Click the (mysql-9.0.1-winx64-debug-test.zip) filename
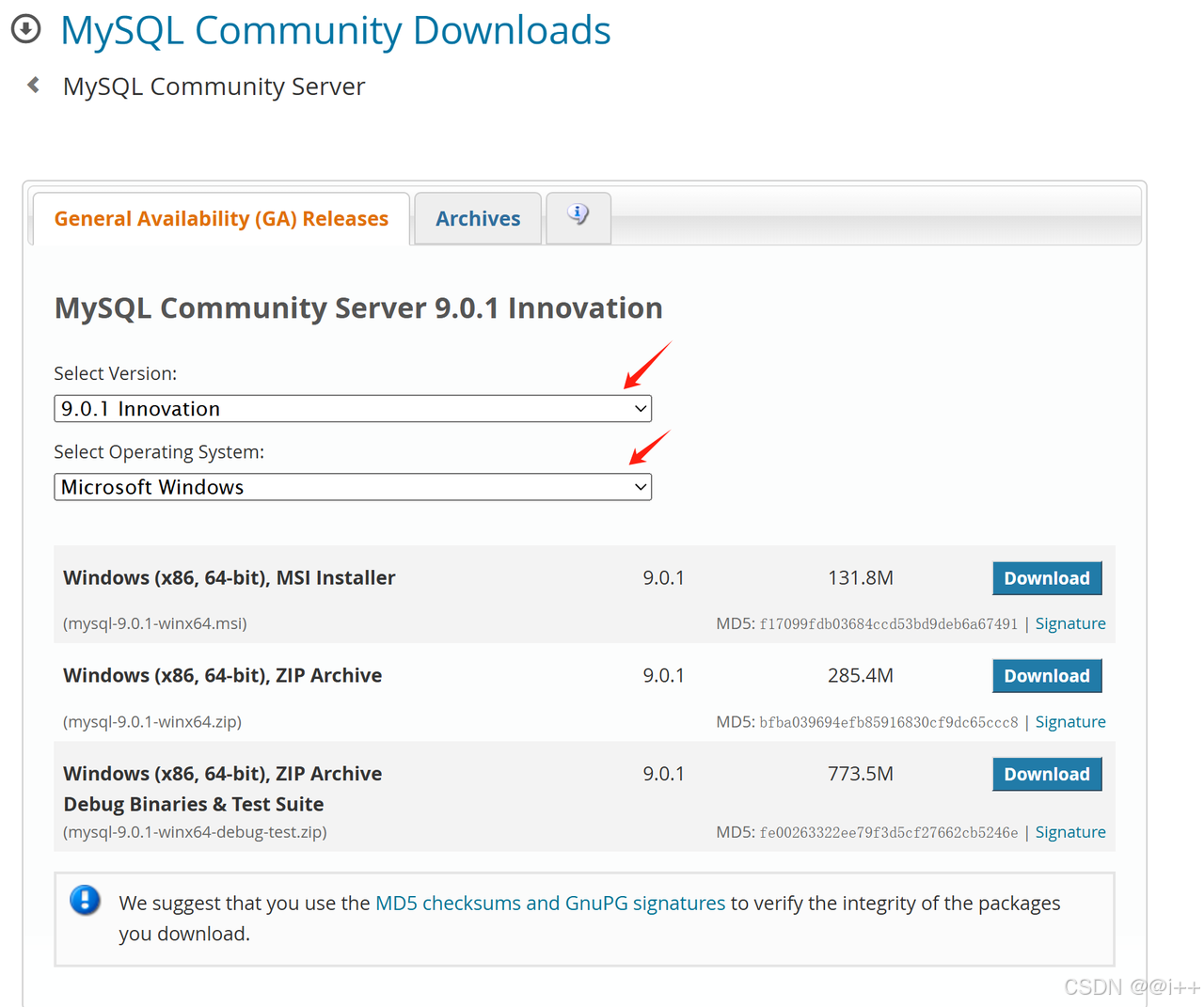 pyautogui.click(x=195, y=832)
